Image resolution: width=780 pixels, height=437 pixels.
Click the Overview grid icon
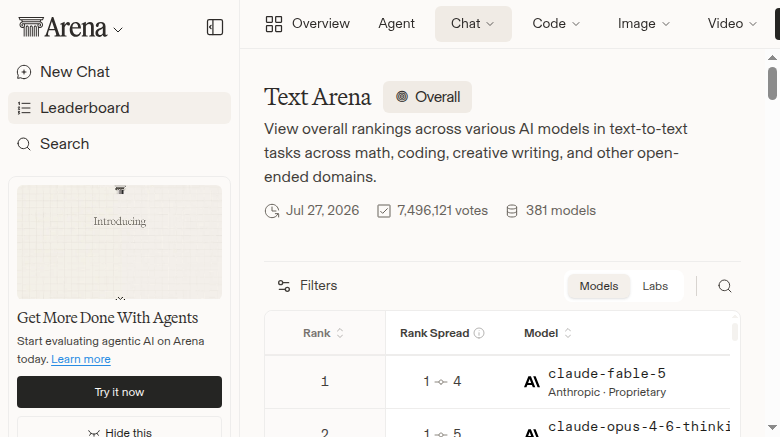[x=274, y=24]
